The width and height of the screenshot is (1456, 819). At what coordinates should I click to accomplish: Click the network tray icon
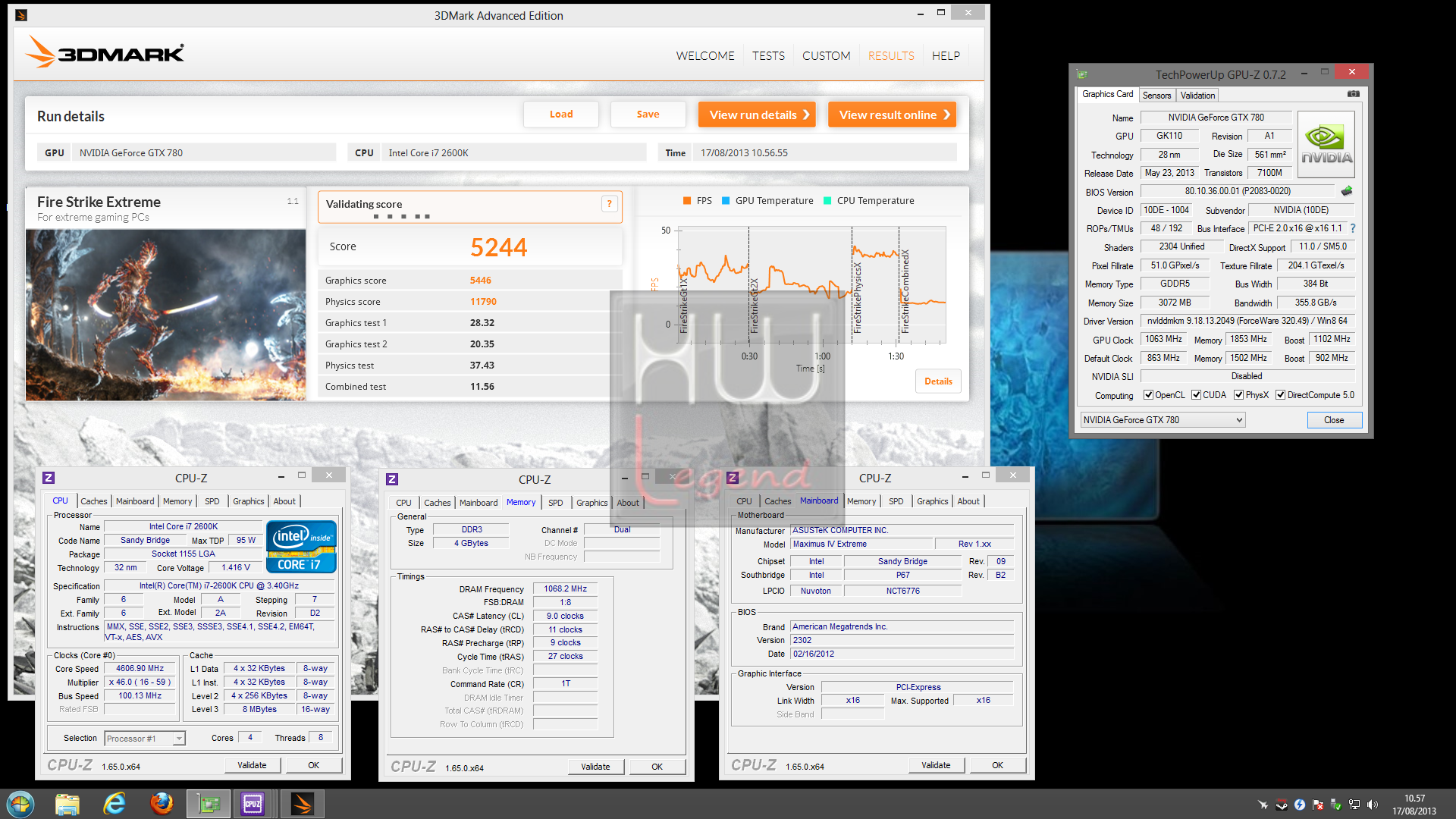click(x=1354, y=805)
